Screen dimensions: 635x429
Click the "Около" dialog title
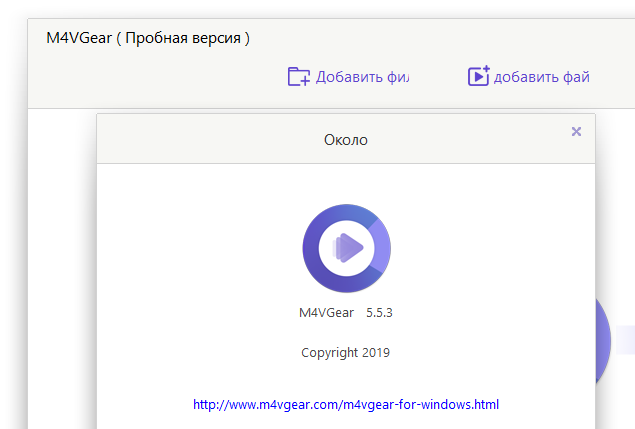point(346,140)
